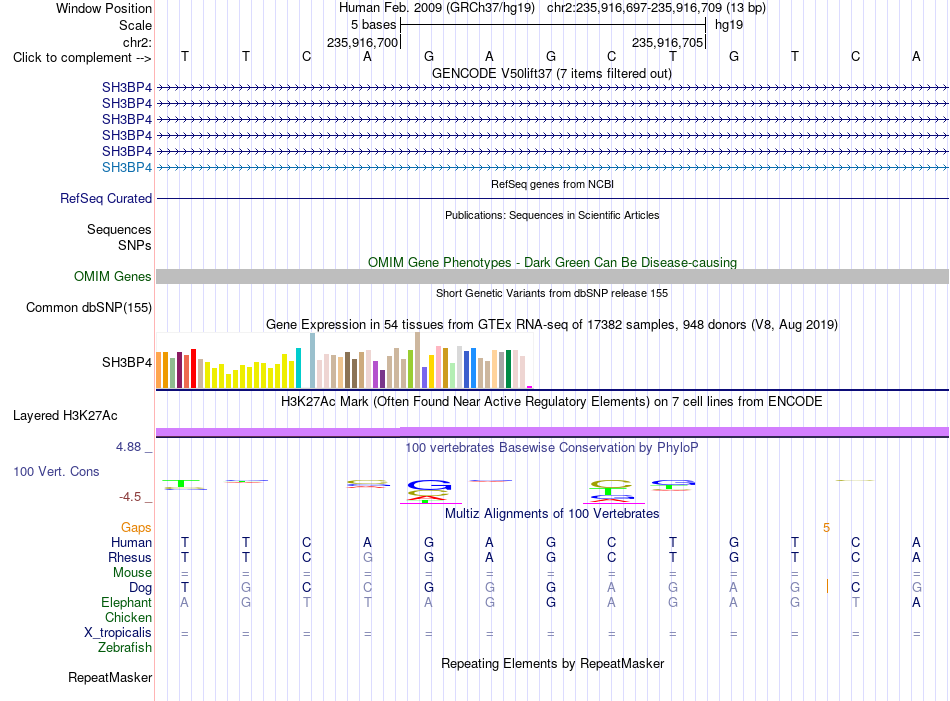Open the Layered H3K27Ac track label
The height and width of the screenshot is (701, 950).
point(65,416)
